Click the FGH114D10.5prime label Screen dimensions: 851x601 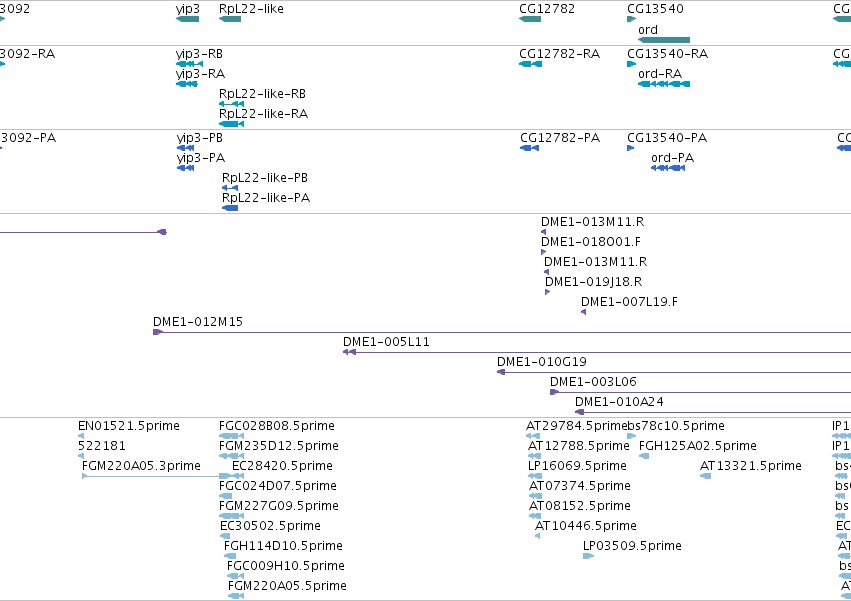pyautogui.click(x=283, y=546)
